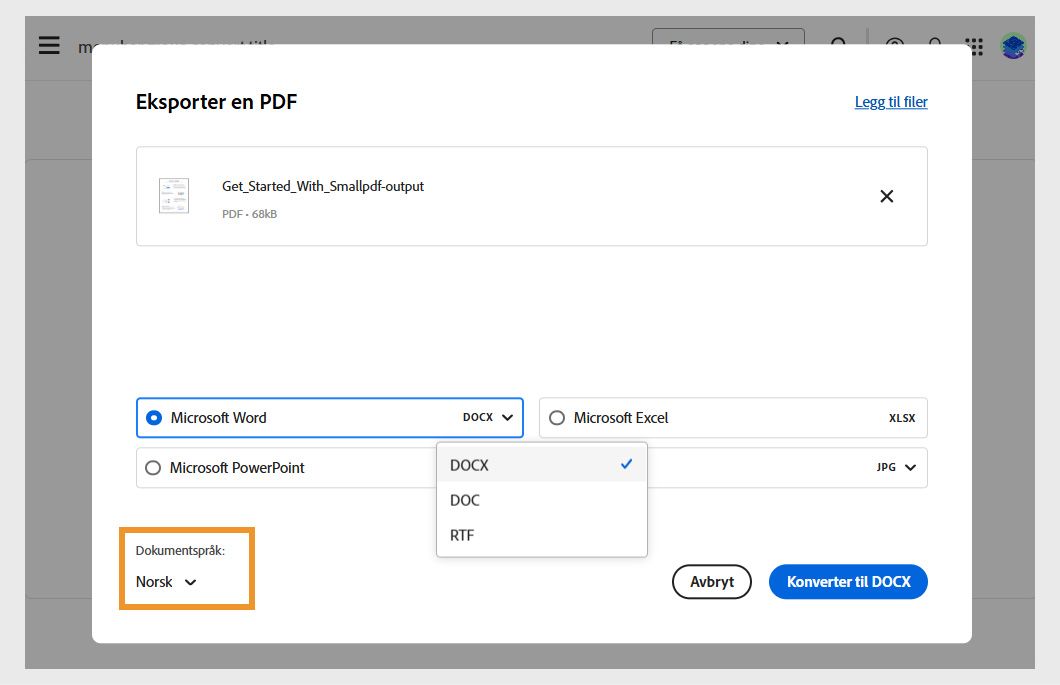
Task: Click Konverter til DOCX
Action: click(848, 581)
